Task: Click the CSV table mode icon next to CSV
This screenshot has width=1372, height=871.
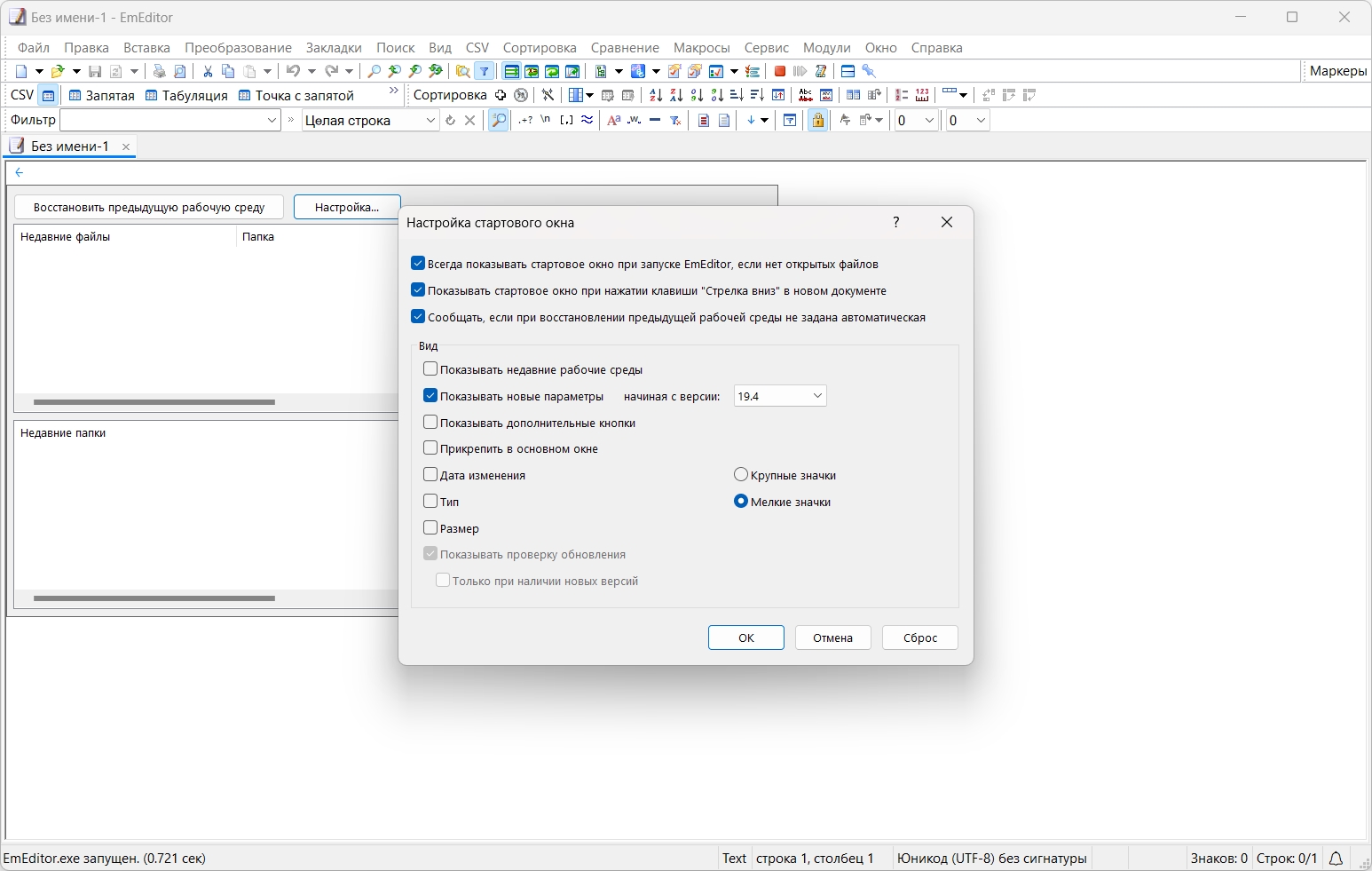Action: click(49, 95)
